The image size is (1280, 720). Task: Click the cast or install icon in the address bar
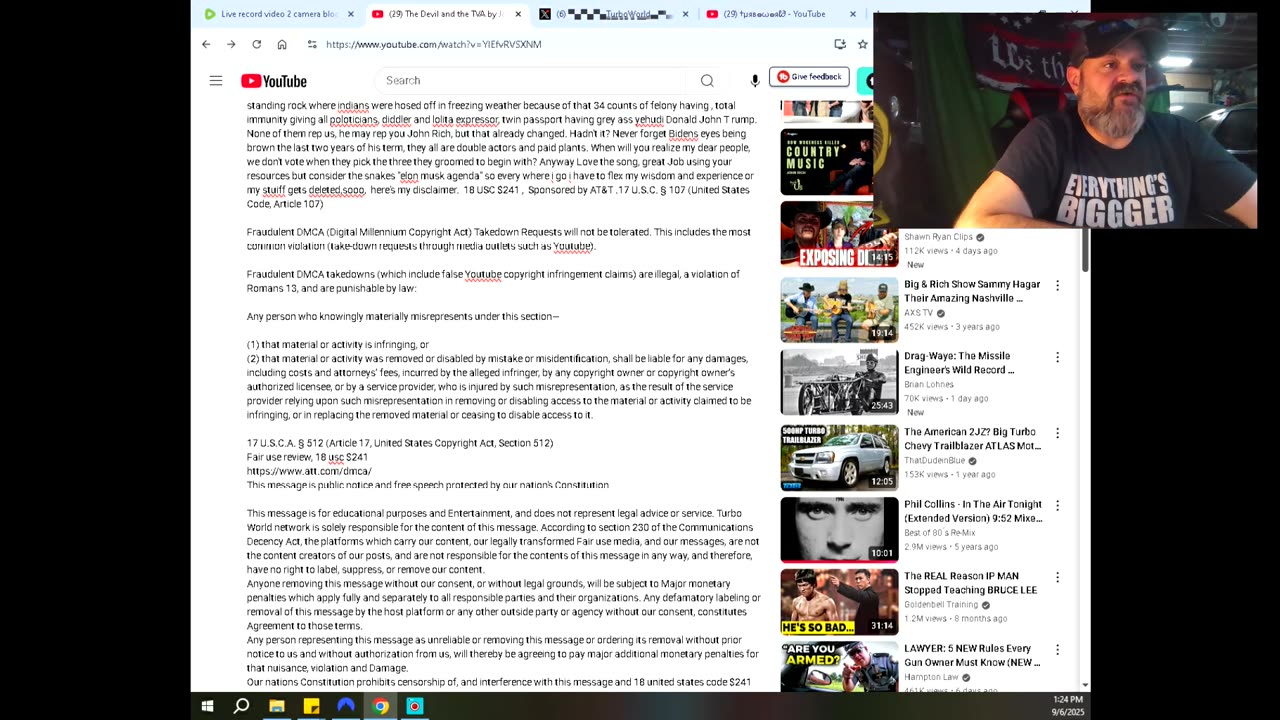(840, 44)
